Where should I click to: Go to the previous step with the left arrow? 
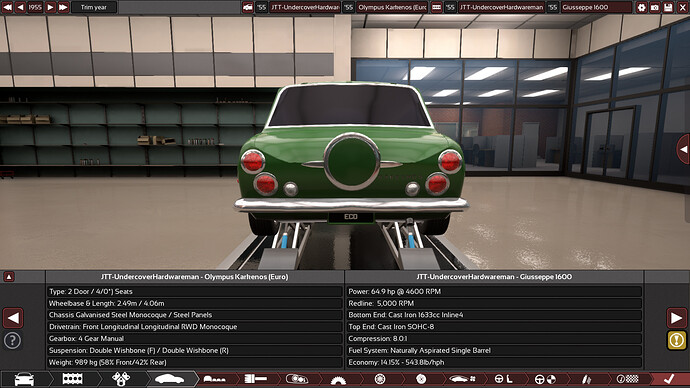13,318
